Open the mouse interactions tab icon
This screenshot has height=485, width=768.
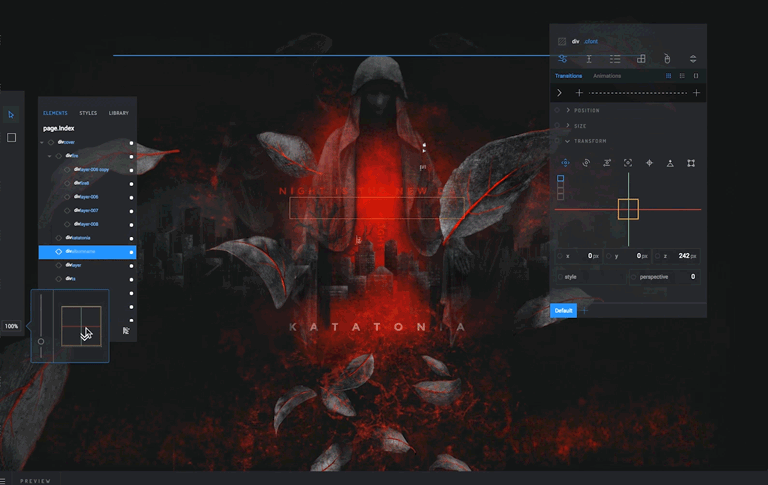click(667, 59)
